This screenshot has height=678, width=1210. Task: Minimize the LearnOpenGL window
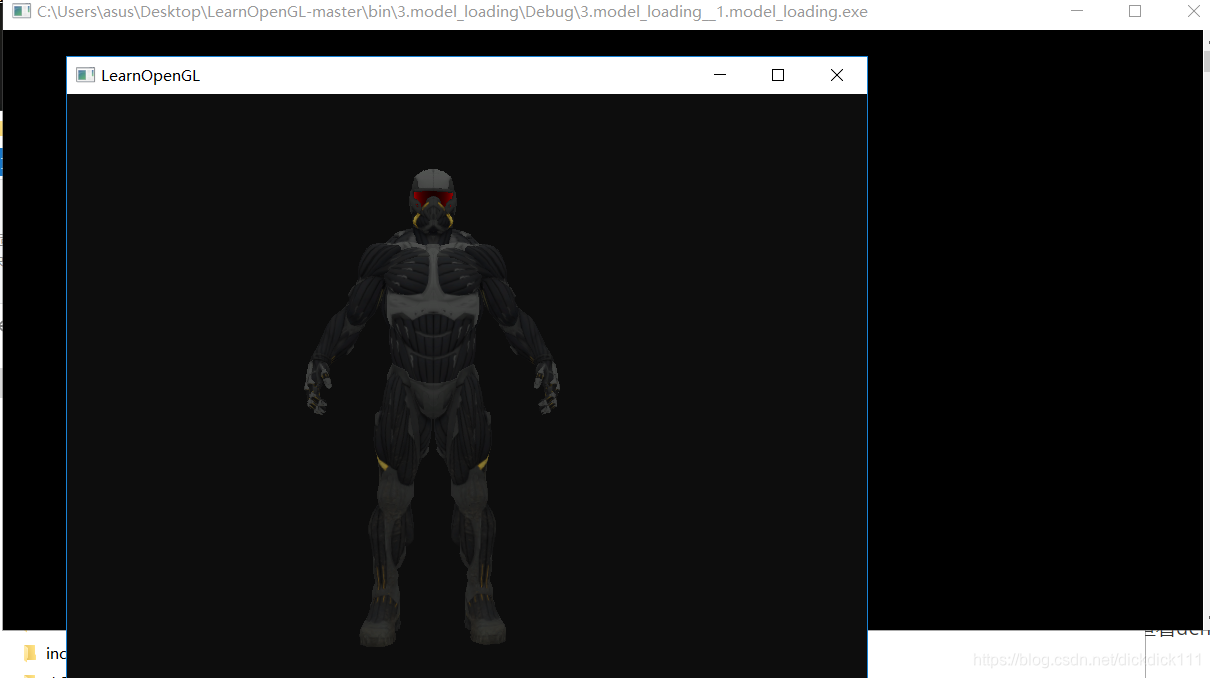coord(719,75)
